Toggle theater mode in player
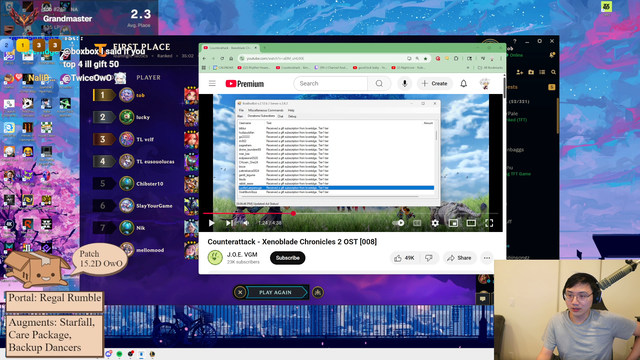Image resolution: width=640 pixels, height=360 pixels. click(471, 223)
